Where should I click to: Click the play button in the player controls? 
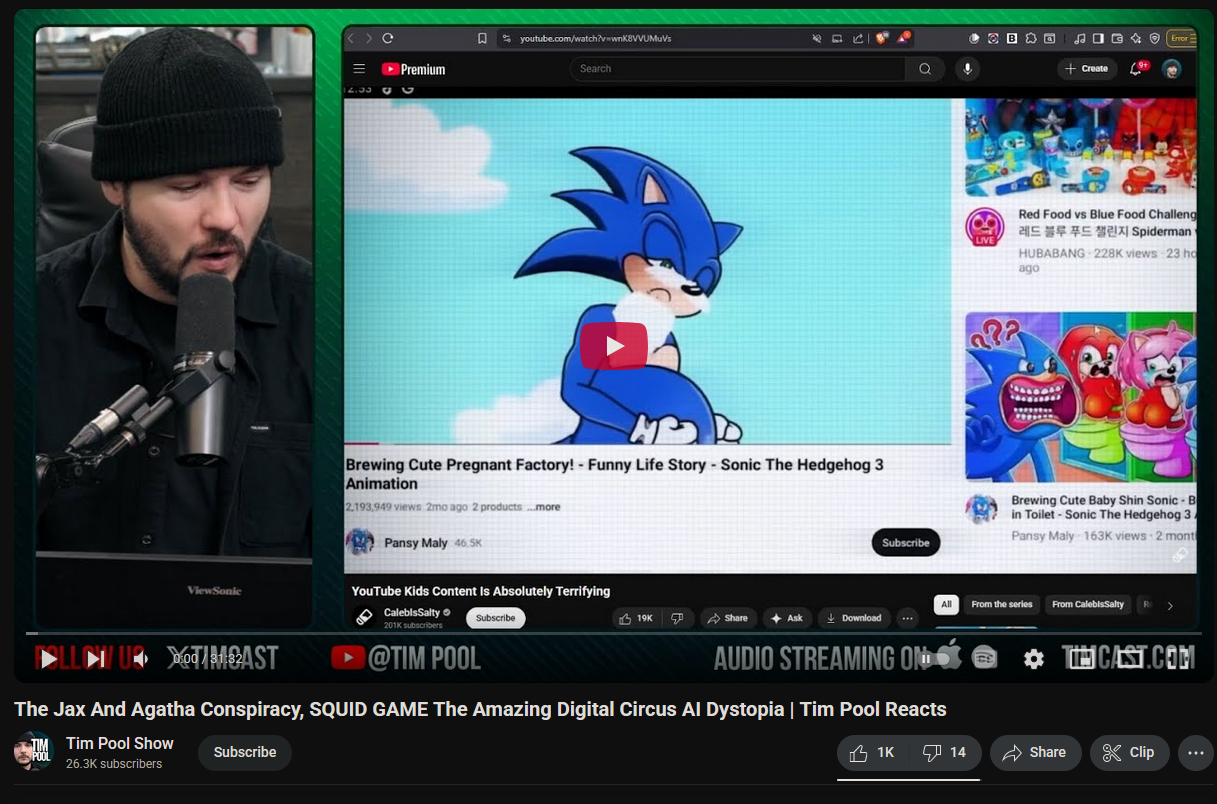(48, 659)
